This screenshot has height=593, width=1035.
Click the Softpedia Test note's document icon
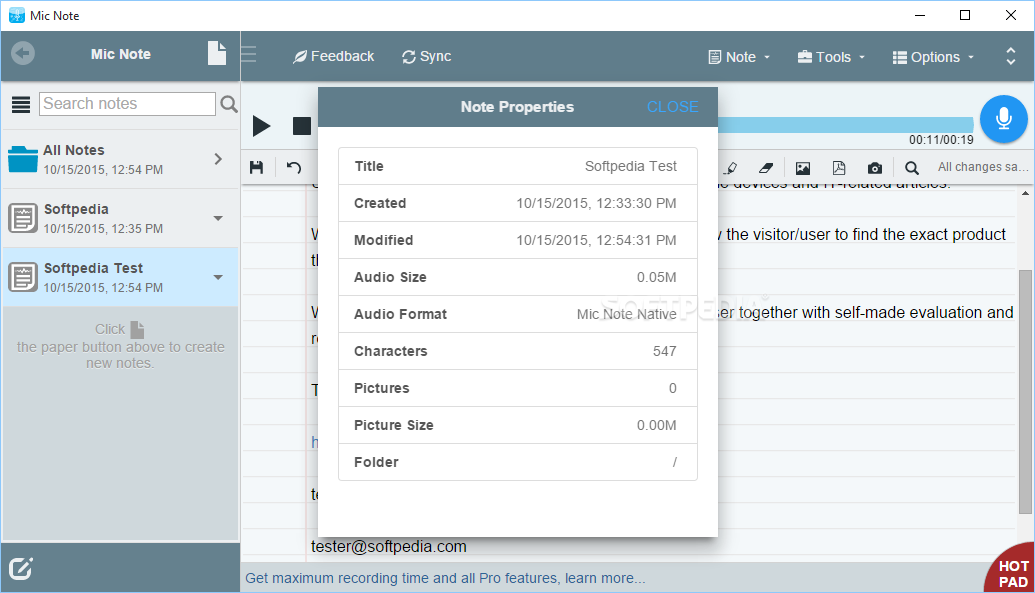(x=23, y=277)
